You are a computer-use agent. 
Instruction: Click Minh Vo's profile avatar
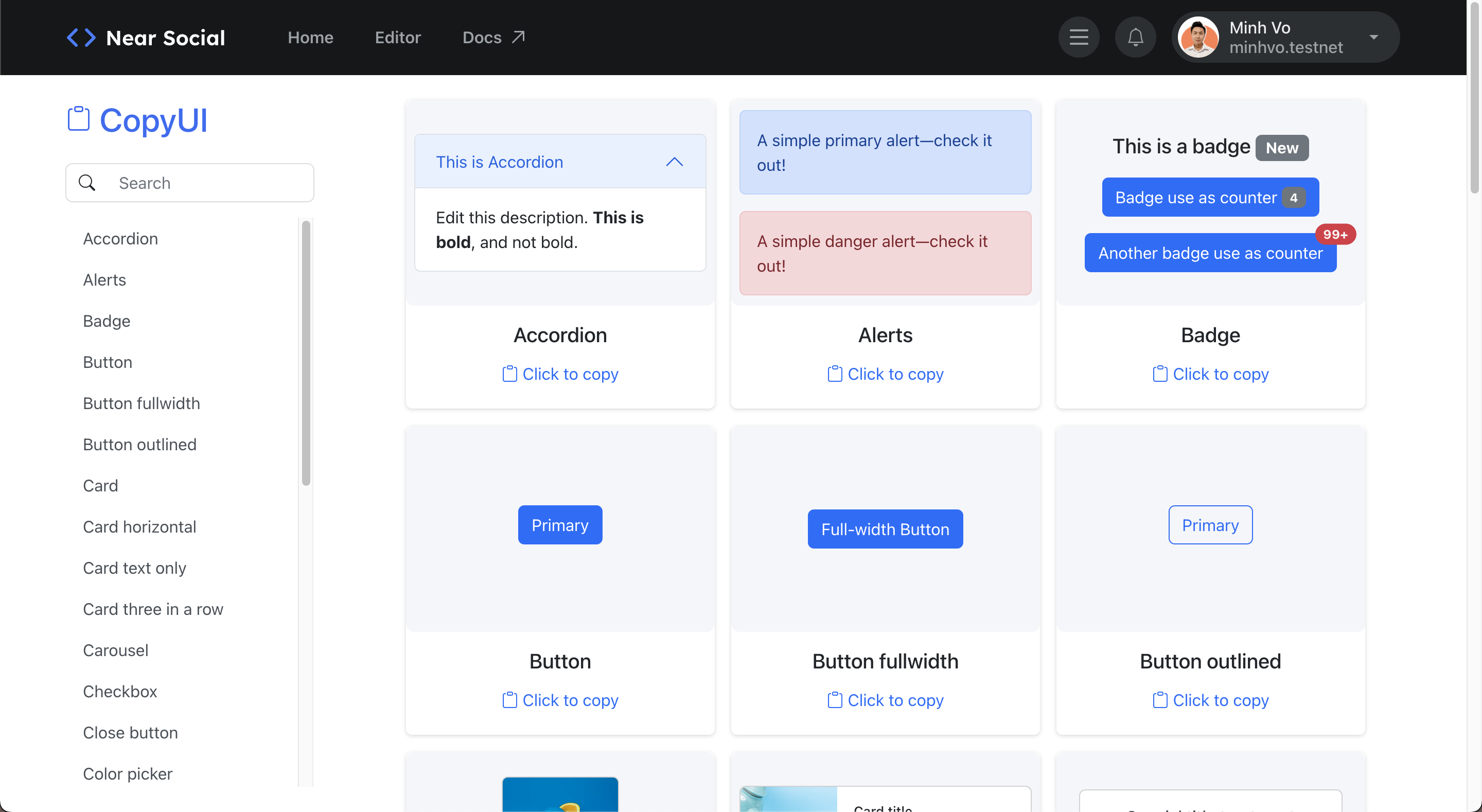(x=1198, y=38)
